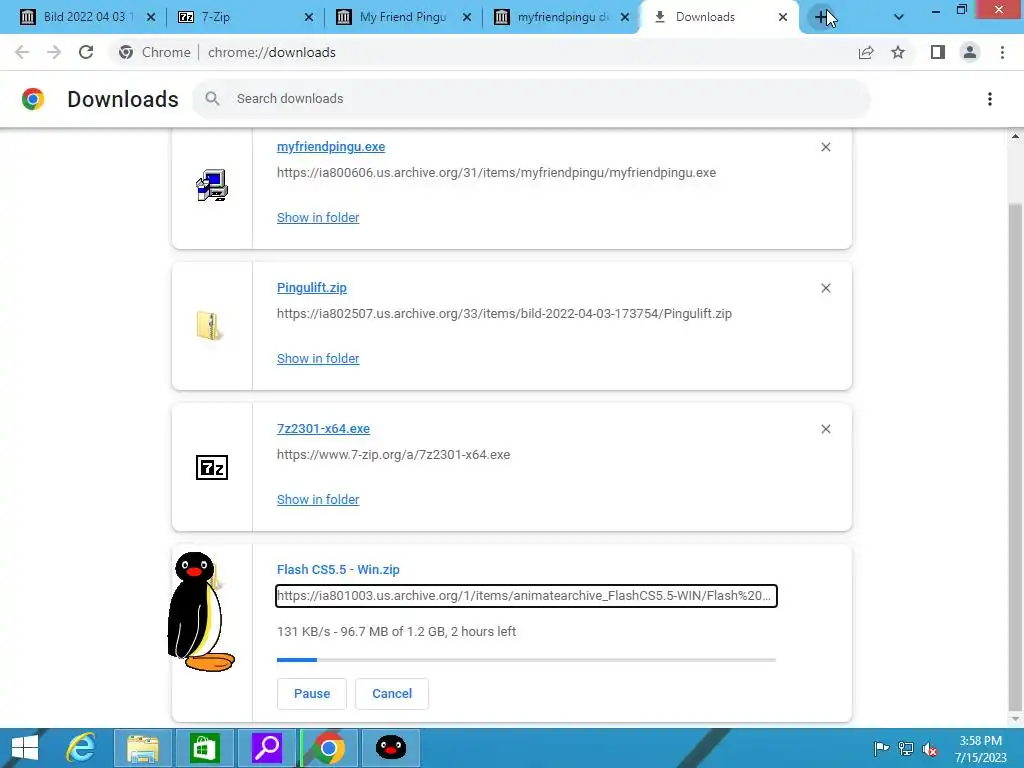The image size is (1024, 768).
Task: Click the network tray icon
Action: 906,748
